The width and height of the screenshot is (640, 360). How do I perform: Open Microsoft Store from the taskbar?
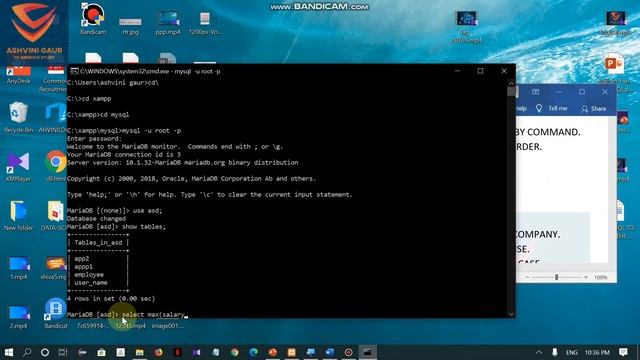tap(101, 352)
